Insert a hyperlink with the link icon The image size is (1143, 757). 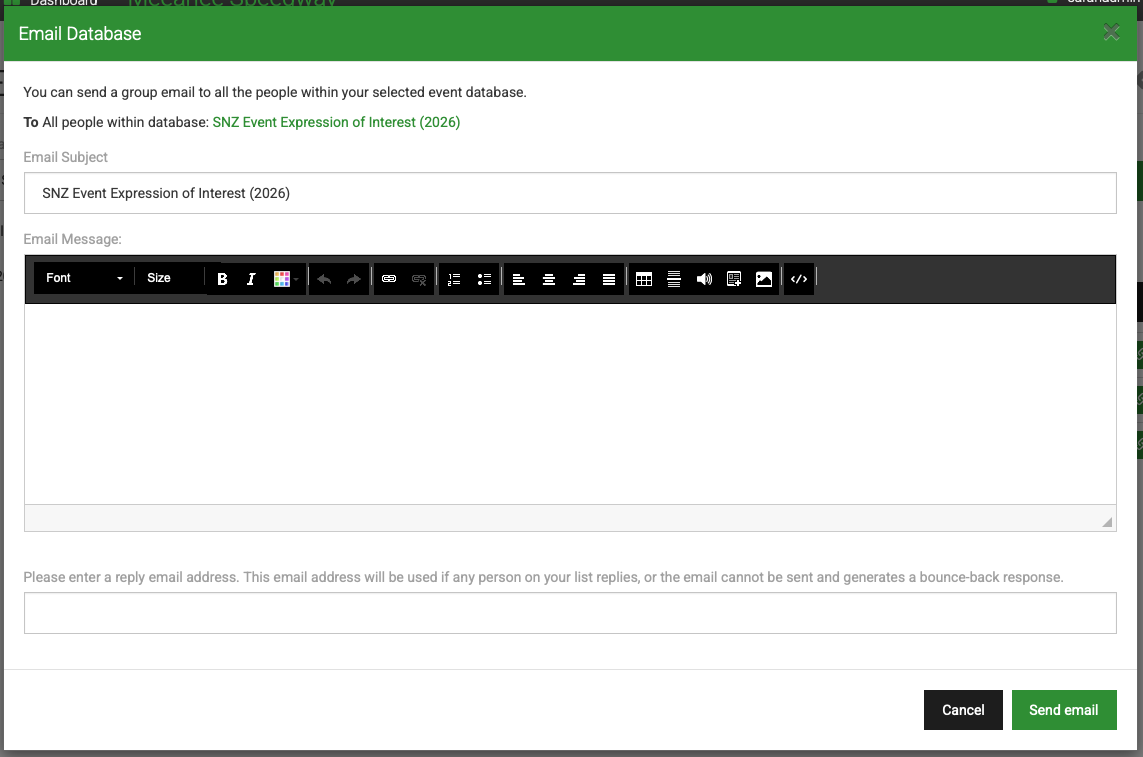click(x=389, y=279)
